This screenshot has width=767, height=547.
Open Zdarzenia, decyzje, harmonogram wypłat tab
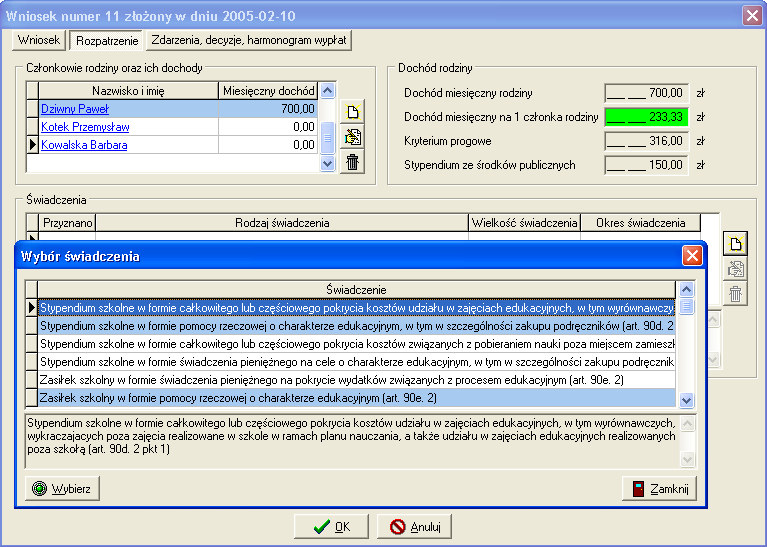[248, 40]
